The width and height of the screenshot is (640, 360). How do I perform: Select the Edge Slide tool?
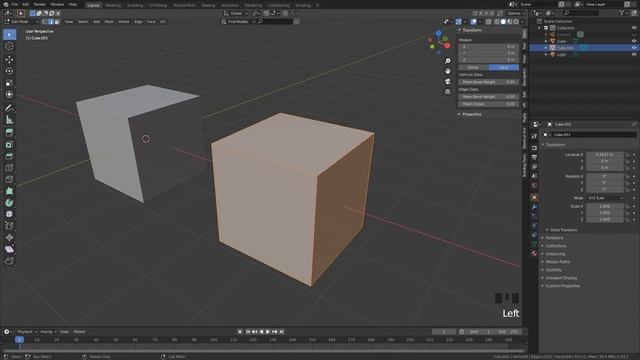pos(9,226)
